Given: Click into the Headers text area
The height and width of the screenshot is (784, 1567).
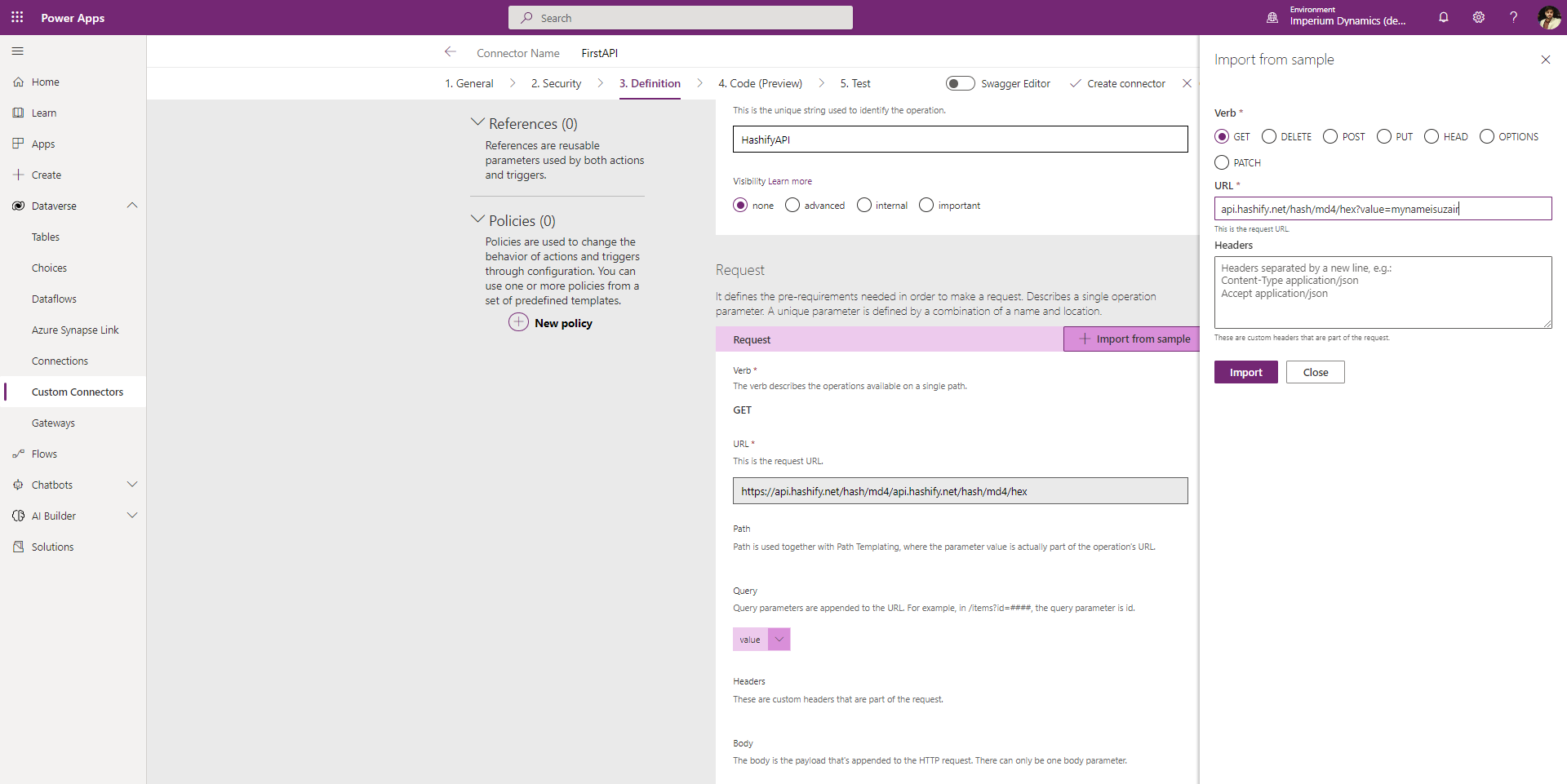Looking at the screenshot, I should [1383, 292].
